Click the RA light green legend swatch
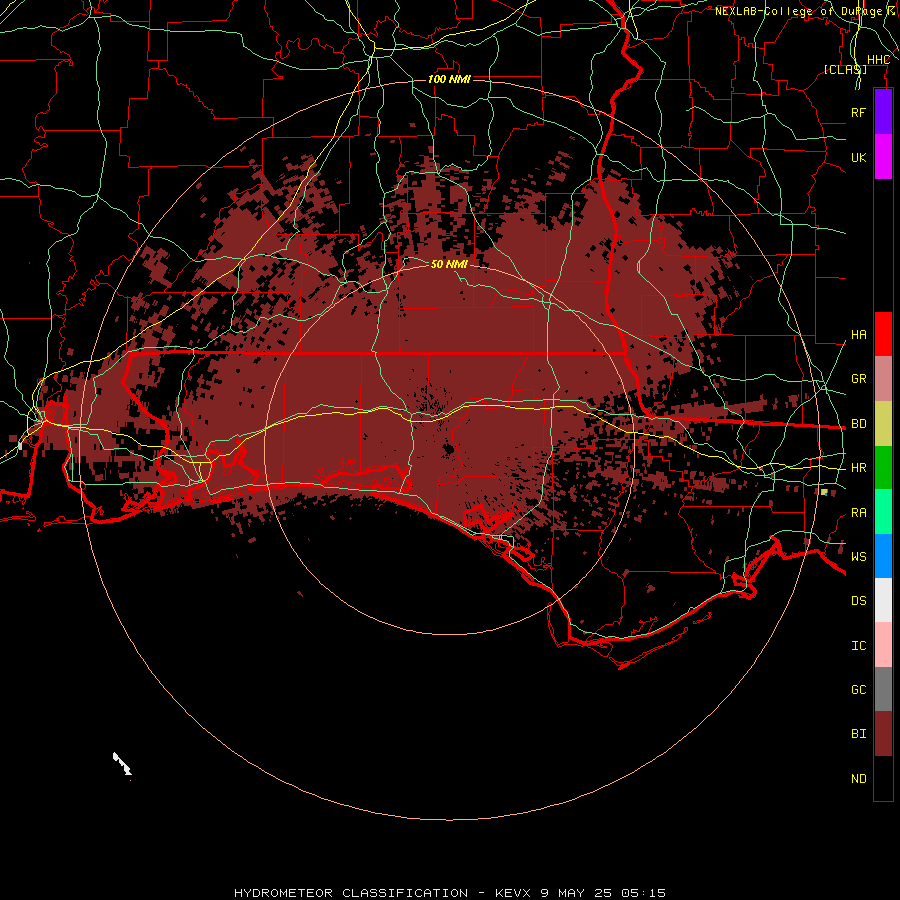Screen dimensions: 900x900 (x=883, y=512)
